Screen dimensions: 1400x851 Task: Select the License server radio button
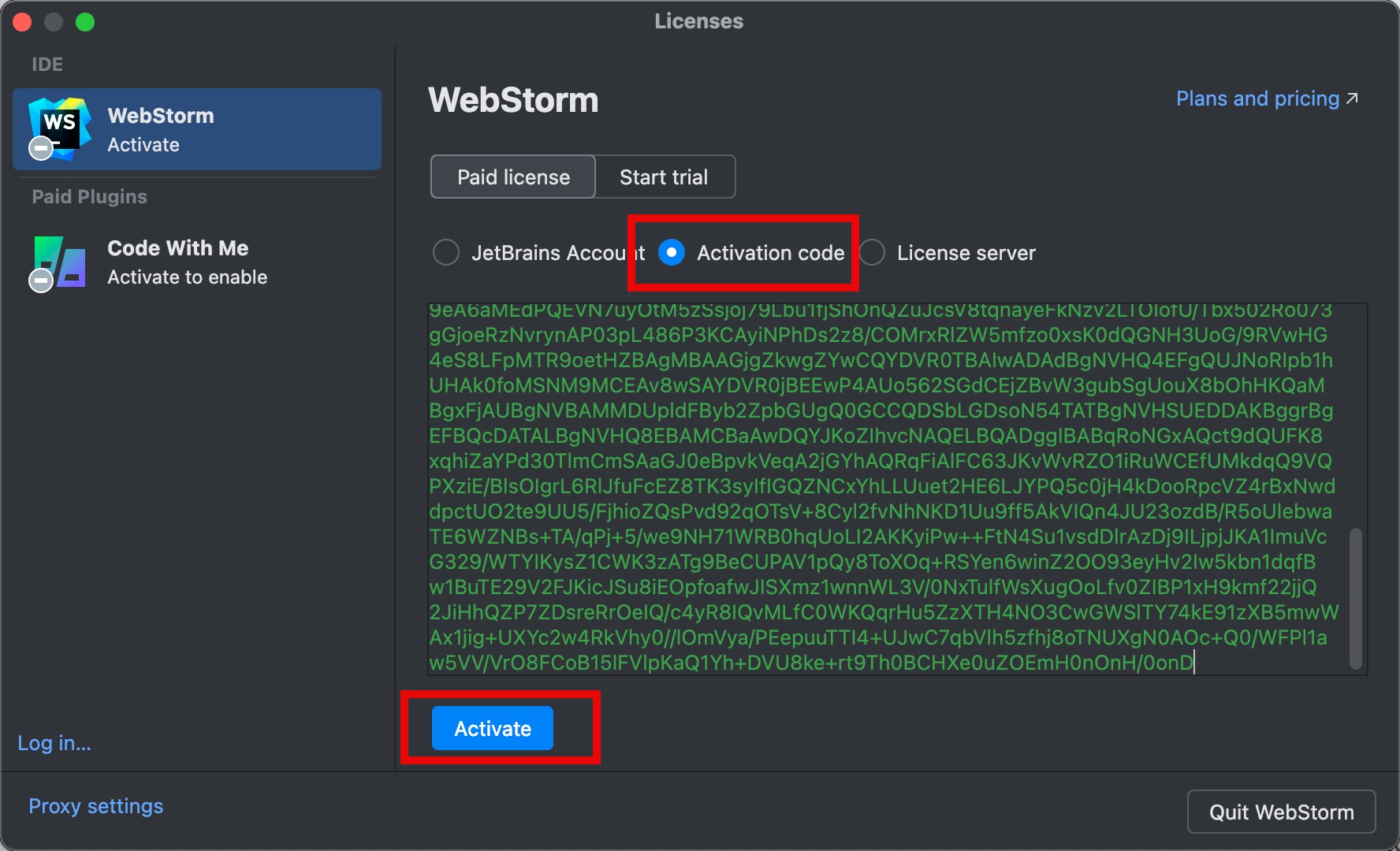click(x=872, y=253)
